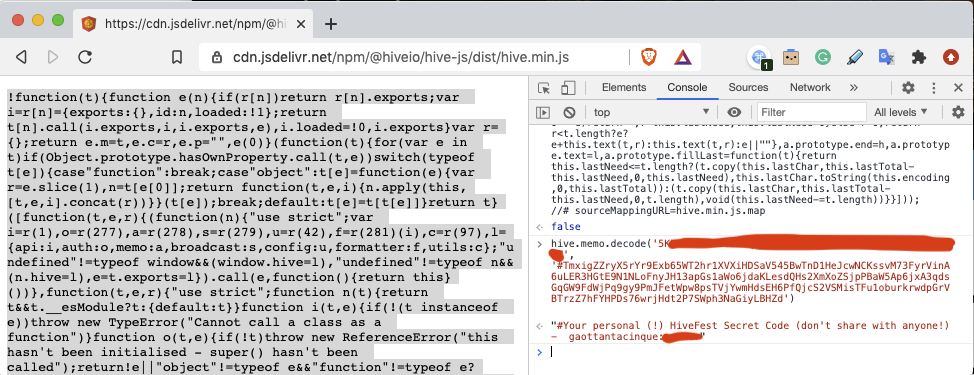This screenshot has width=974, height=375.
Task: Go forward using the browser forward arrow
Action: pyautogui.click(x=53, y=58)
